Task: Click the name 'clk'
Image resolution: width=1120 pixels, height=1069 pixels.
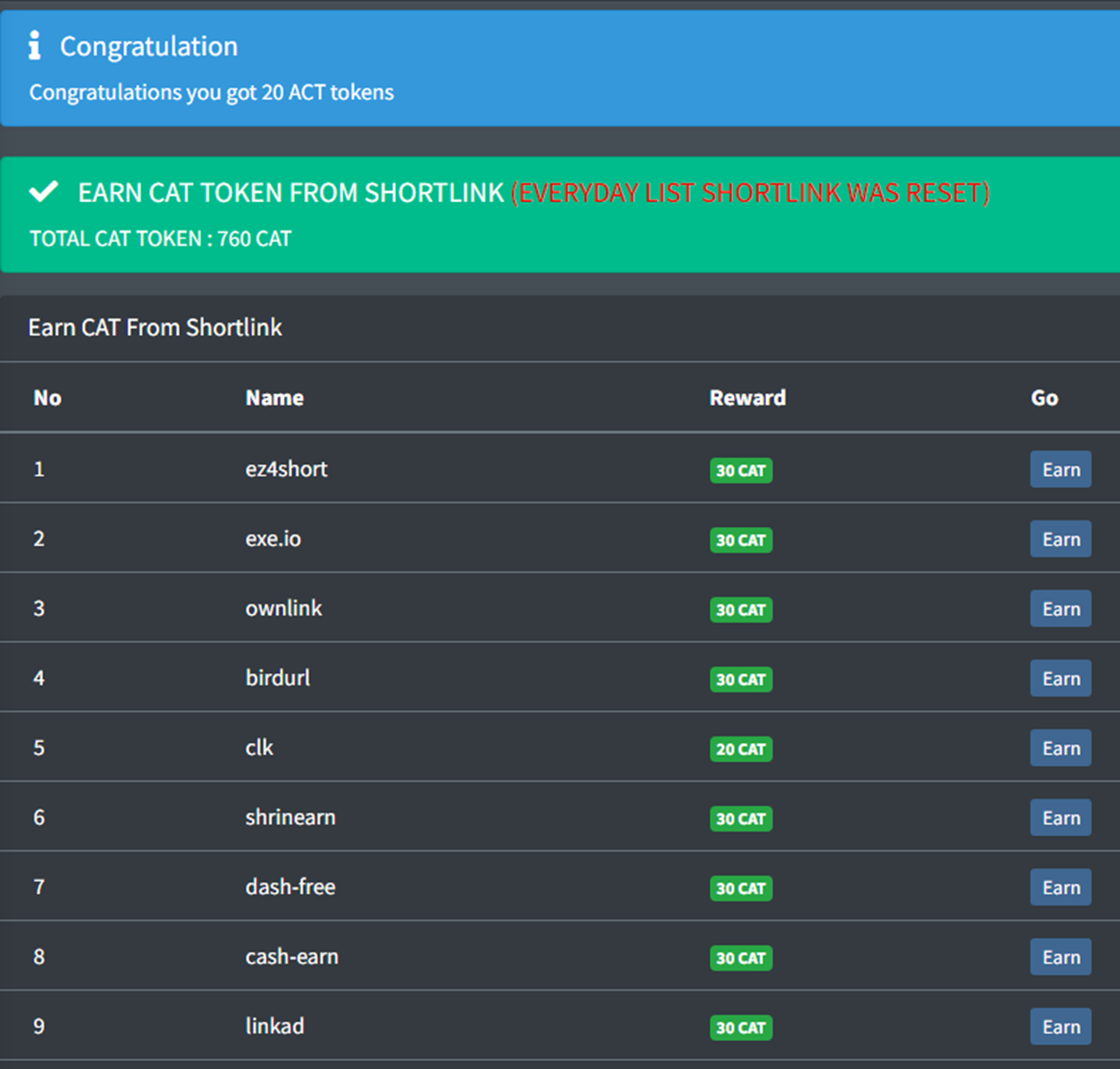Action: coord(260,748)
